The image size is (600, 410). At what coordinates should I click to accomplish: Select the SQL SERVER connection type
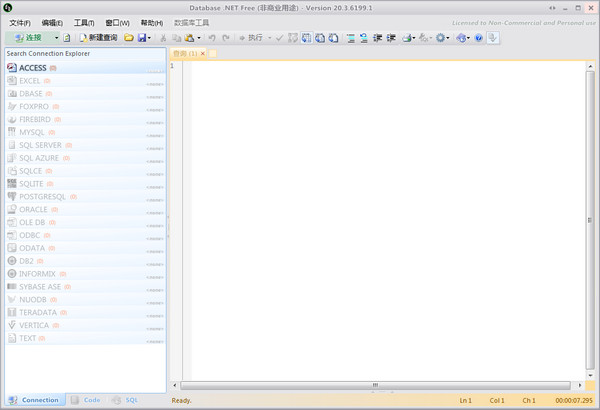[40, 145]
